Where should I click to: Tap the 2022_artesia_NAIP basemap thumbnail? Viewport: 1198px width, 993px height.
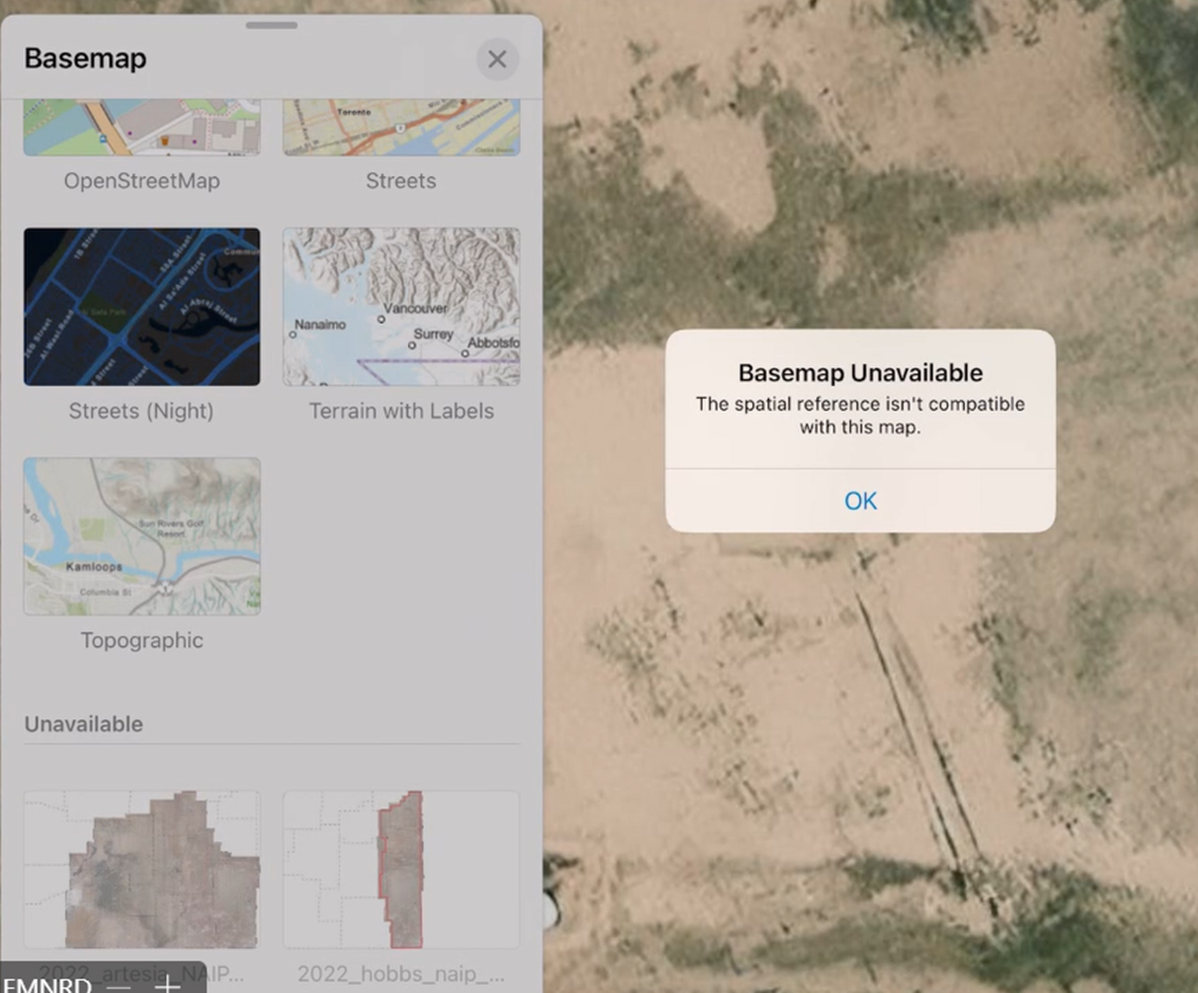[141, 868]
